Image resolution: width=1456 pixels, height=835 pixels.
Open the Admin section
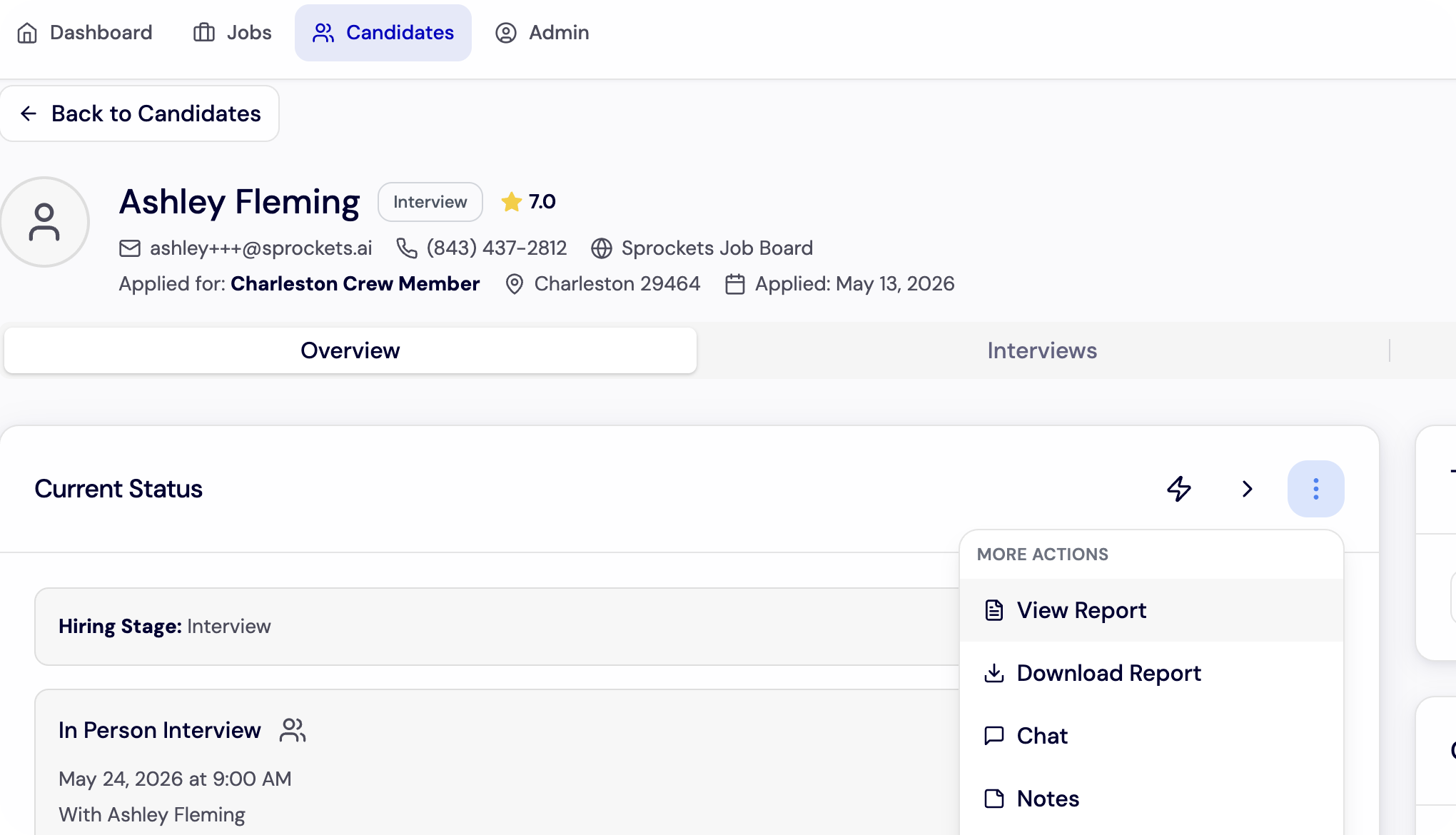tap(542, 33)
